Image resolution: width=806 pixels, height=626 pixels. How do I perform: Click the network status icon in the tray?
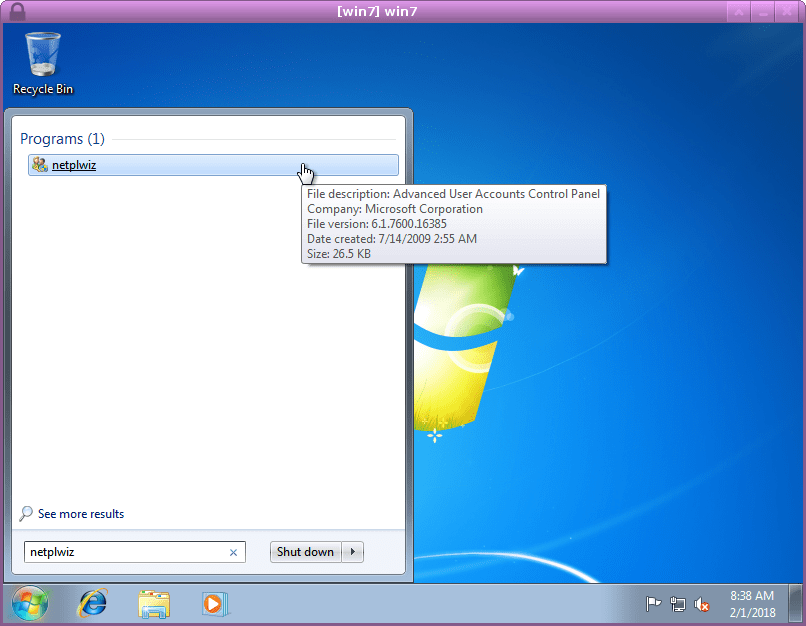[x=678, y=604]
